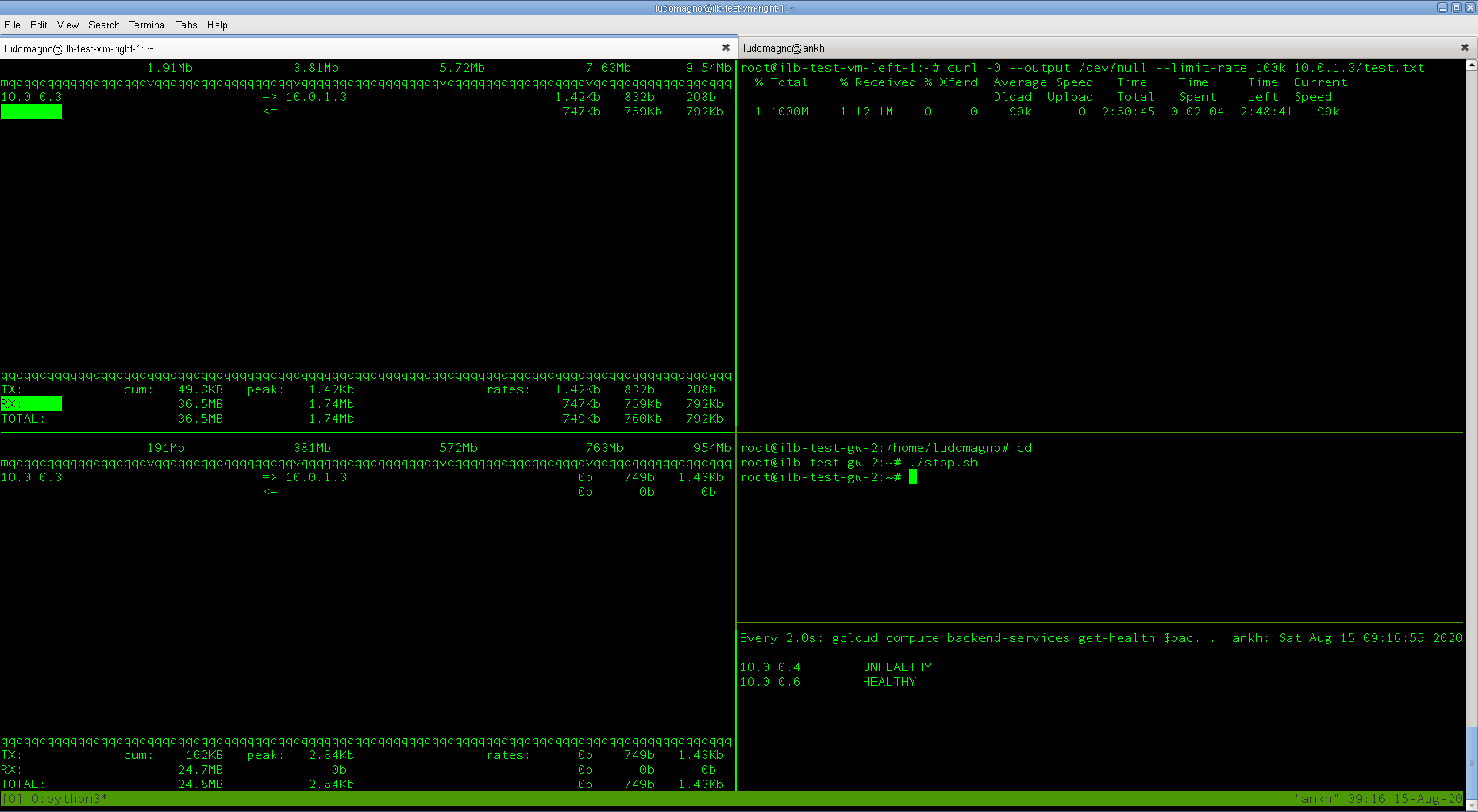Click the 10.0.0.4 backend address
Screen dimensions: 1478x812
click(x=770, y=667)
